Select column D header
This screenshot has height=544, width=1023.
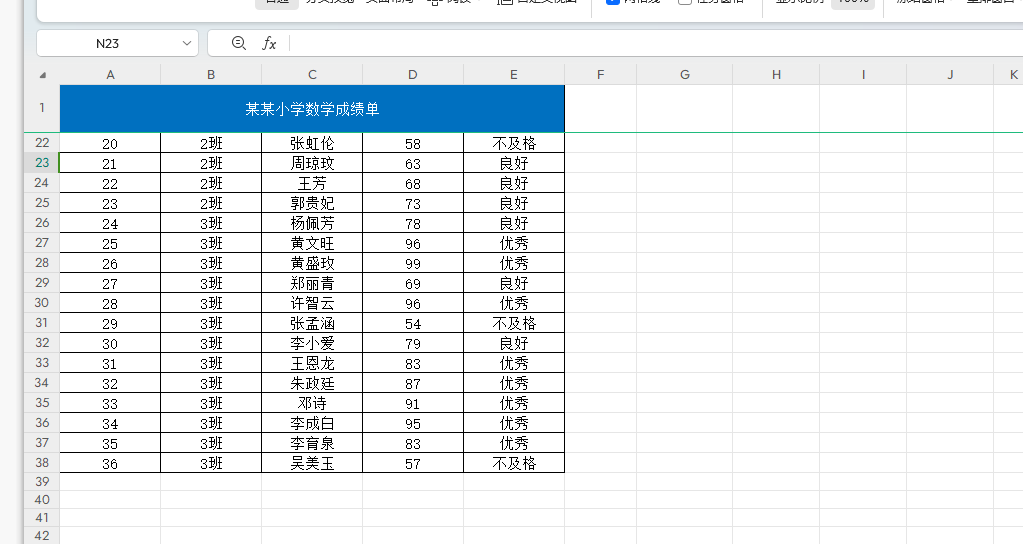click(x=412, y=75)
